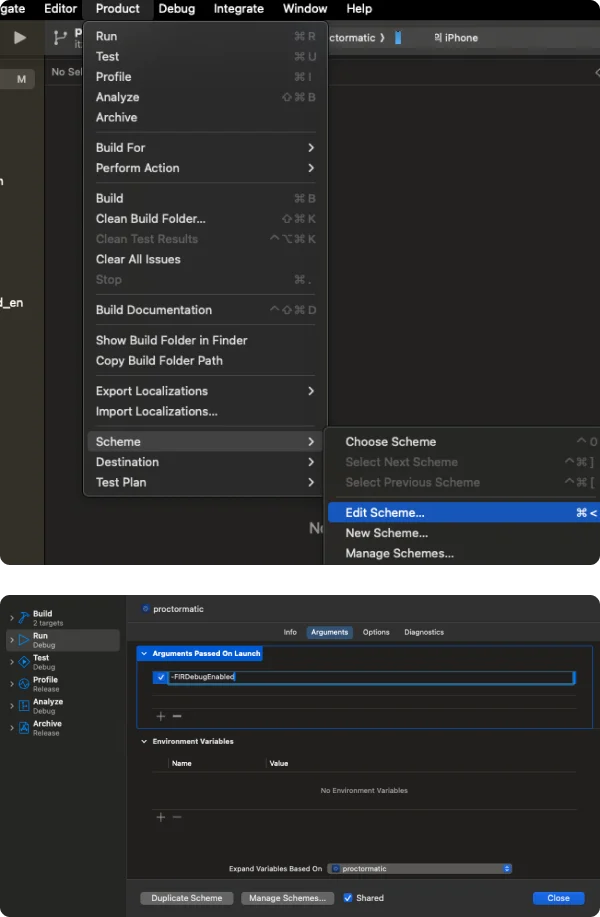This screenshot has height=917, width=600.
Task: Click the minus button under launch arguments
Action: click(x=177, y=716)
